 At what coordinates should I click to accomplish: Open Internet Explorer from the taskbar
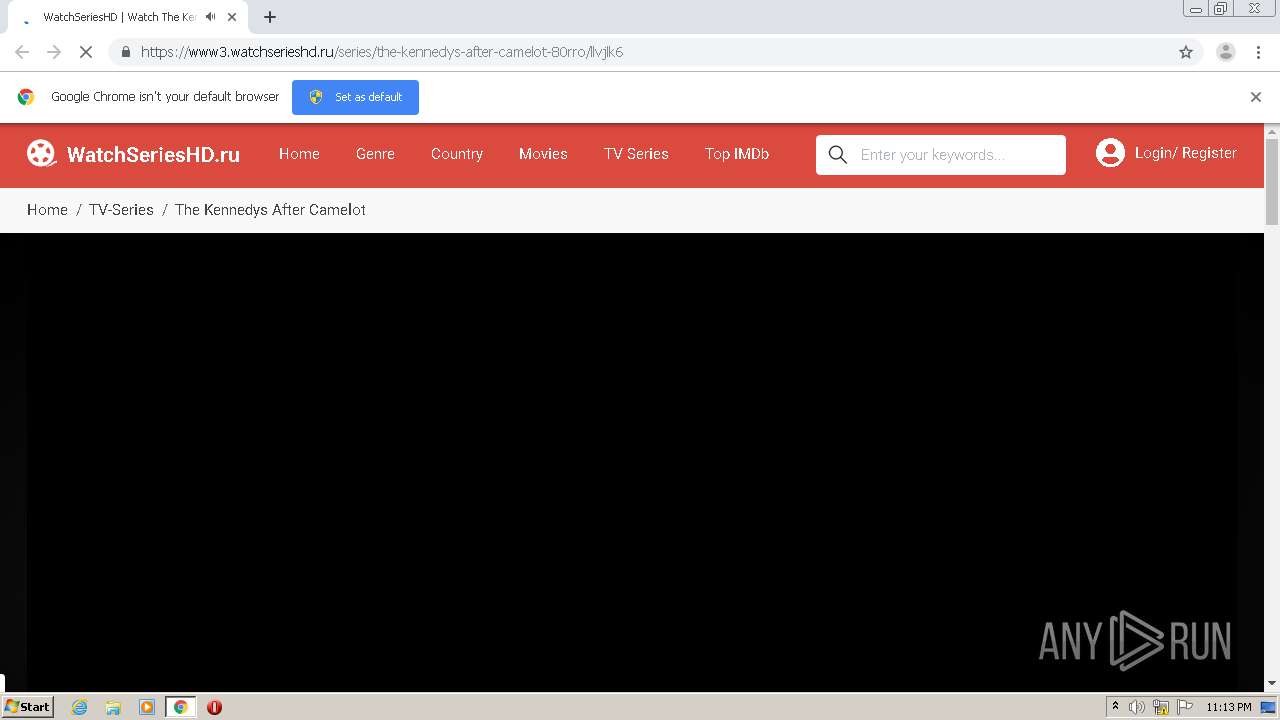[79, 707]
